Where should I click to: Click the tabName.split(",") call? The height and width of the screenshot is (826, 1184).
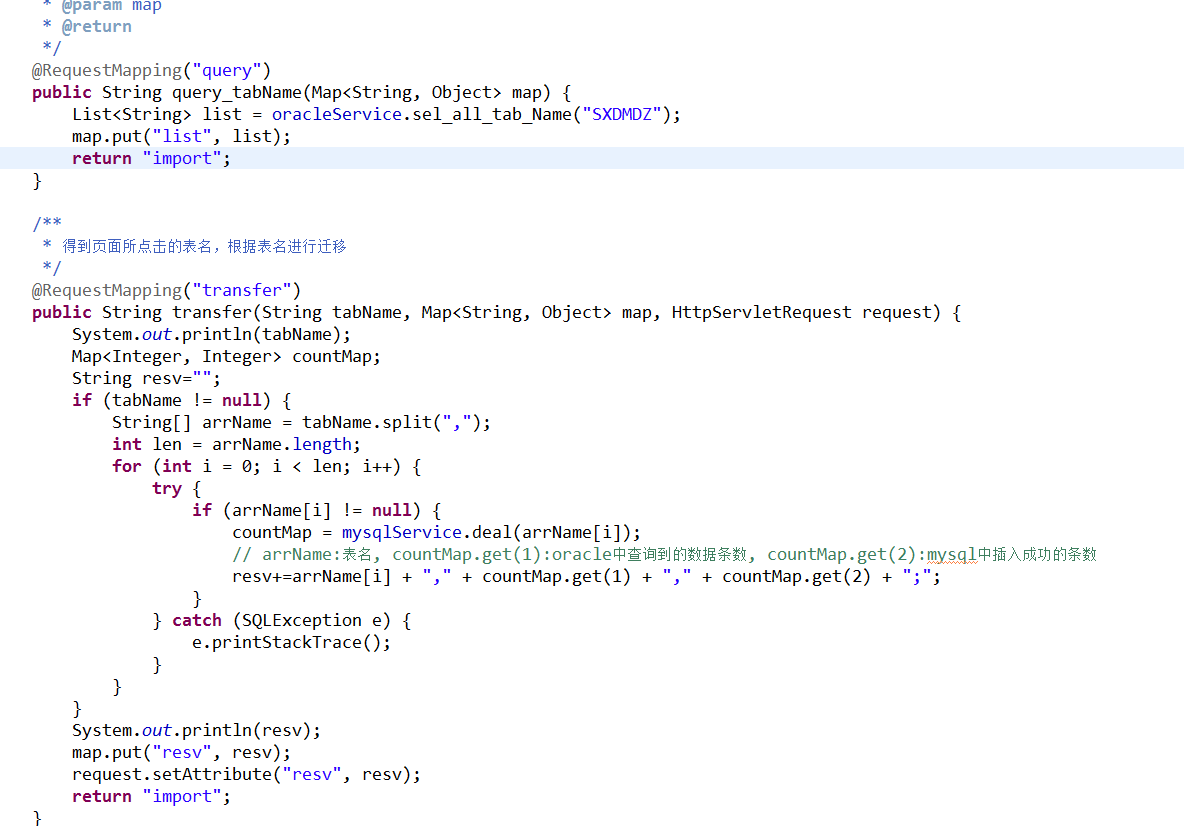[391, 423]
